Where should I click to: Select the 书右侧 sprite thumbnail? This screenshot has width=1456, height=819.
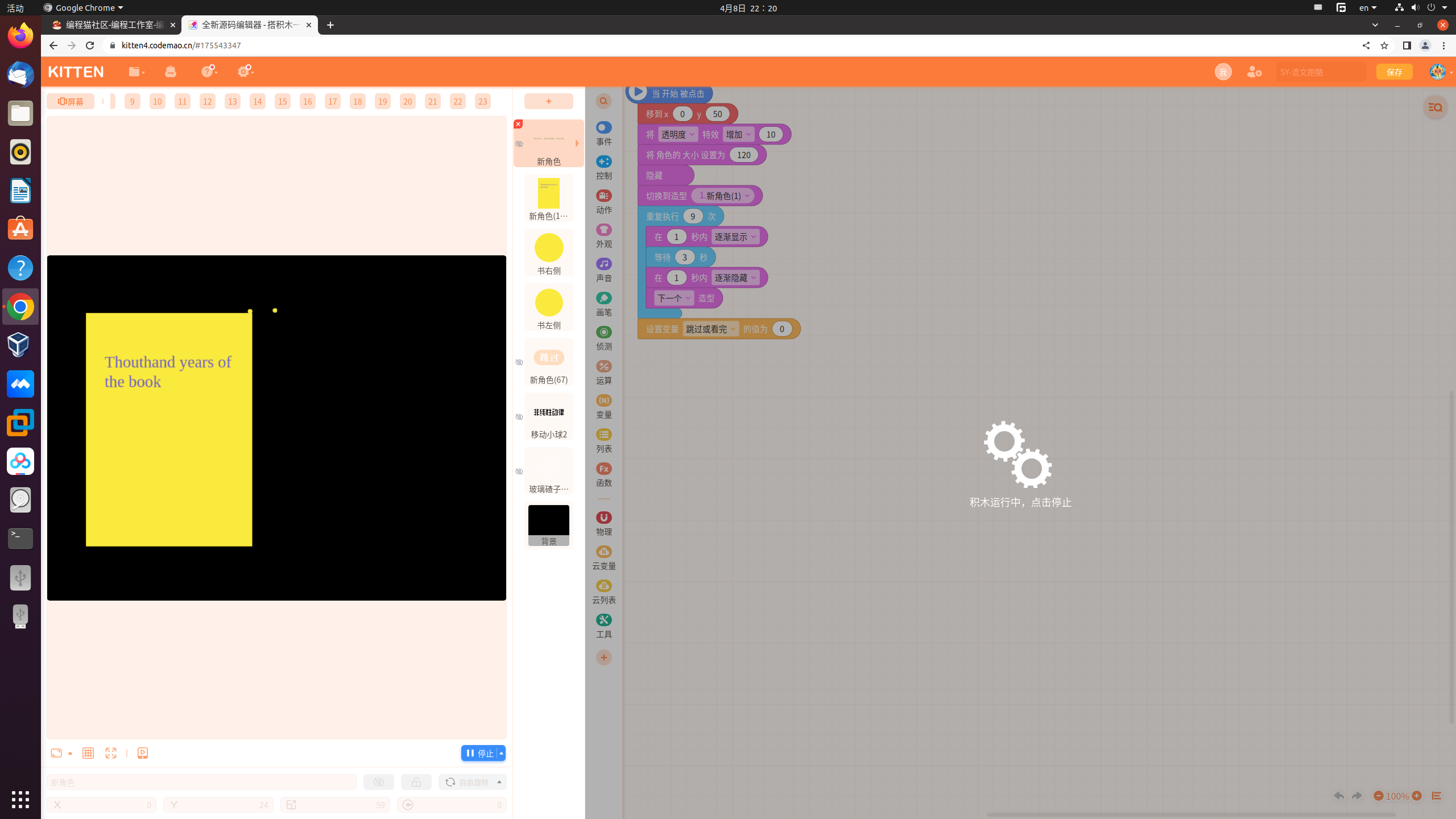(549, 253)
